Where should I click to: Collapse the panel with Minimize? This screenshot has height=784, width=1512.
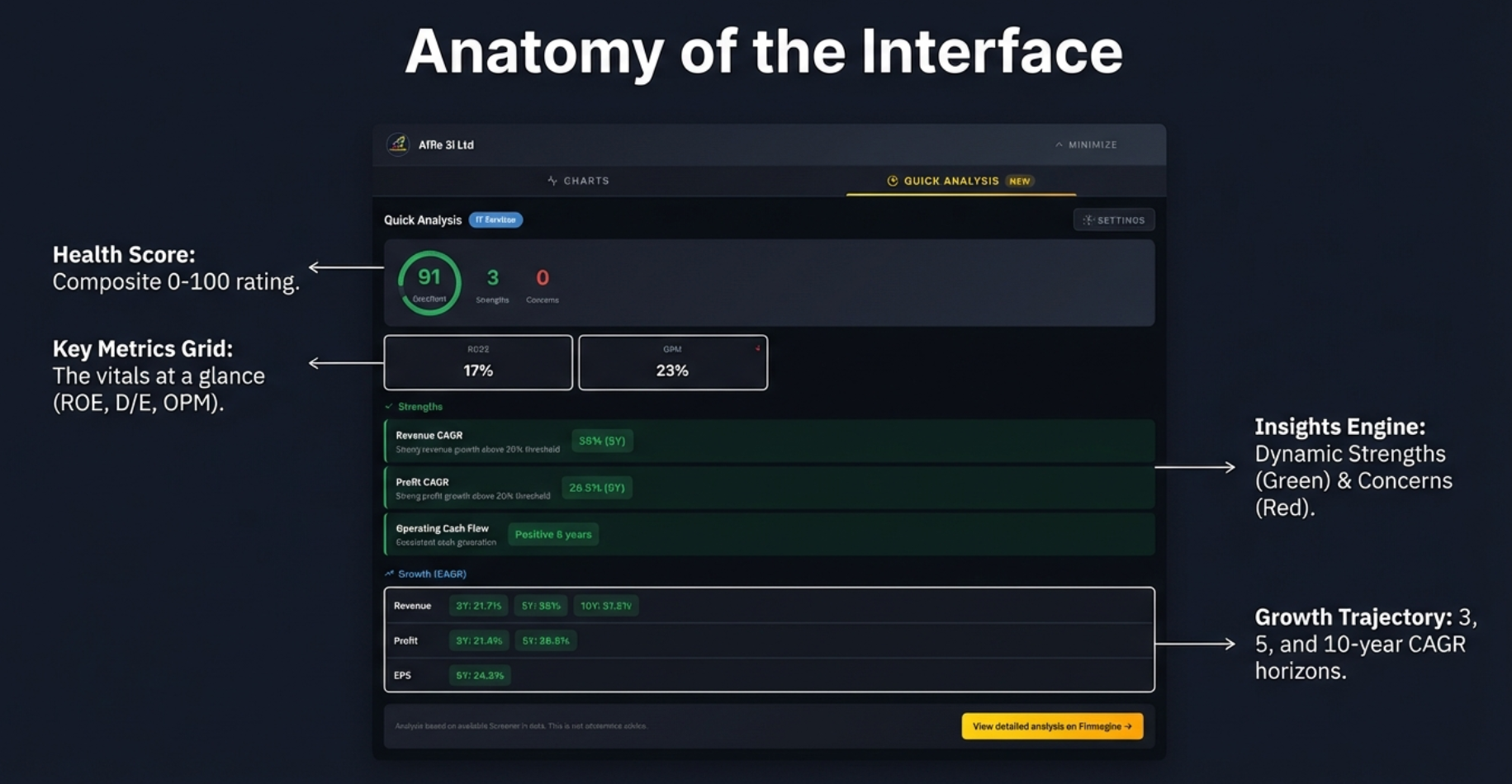pyautogui.click(x=1086, y=144)
